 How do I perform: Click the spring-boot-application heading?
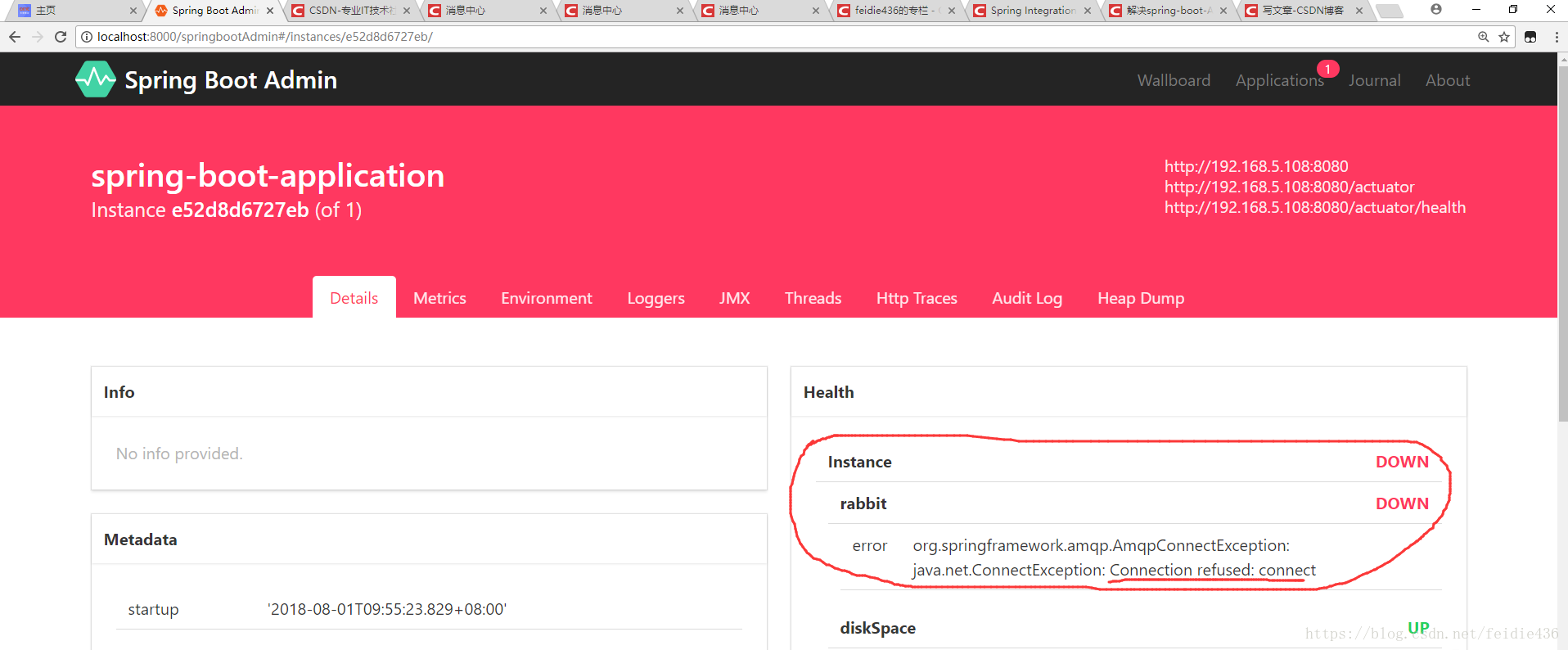268,176
